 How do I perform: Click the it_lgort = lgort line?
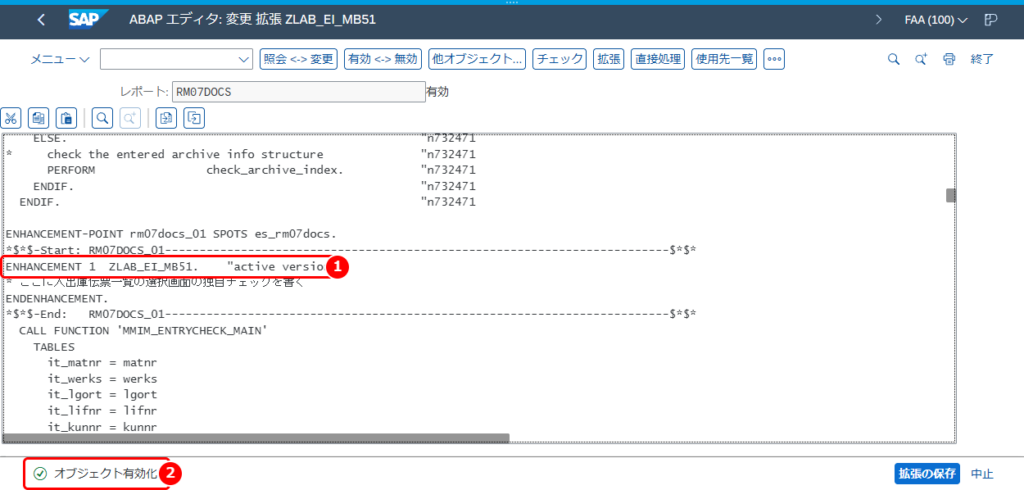pos(103,394)
